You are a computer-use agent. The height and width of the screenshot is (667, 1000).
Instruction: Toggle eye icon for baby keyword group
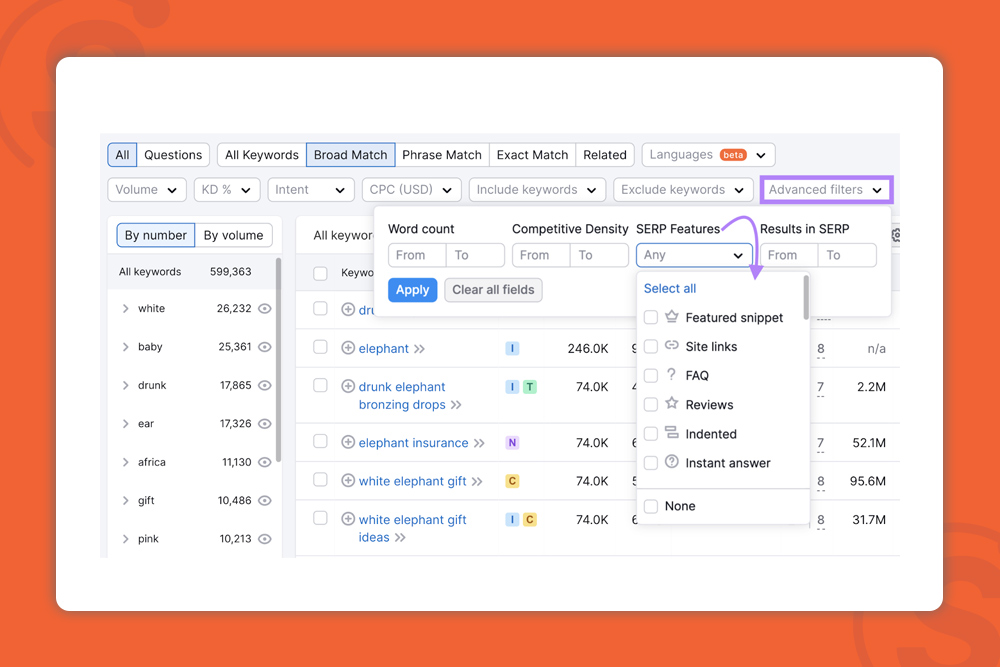point(265,347)
